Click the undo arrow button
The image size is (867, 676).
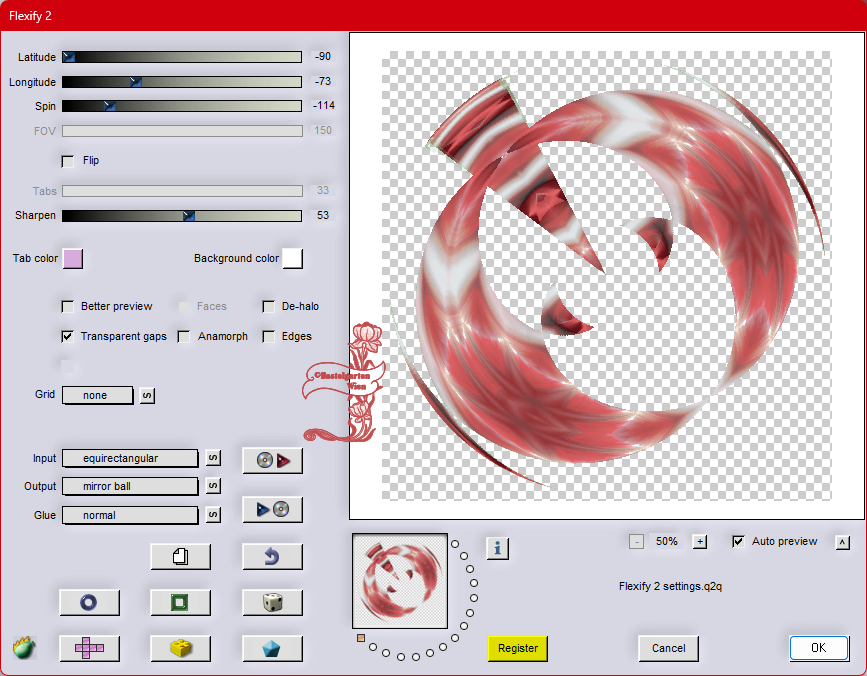(x=272, y=556)
